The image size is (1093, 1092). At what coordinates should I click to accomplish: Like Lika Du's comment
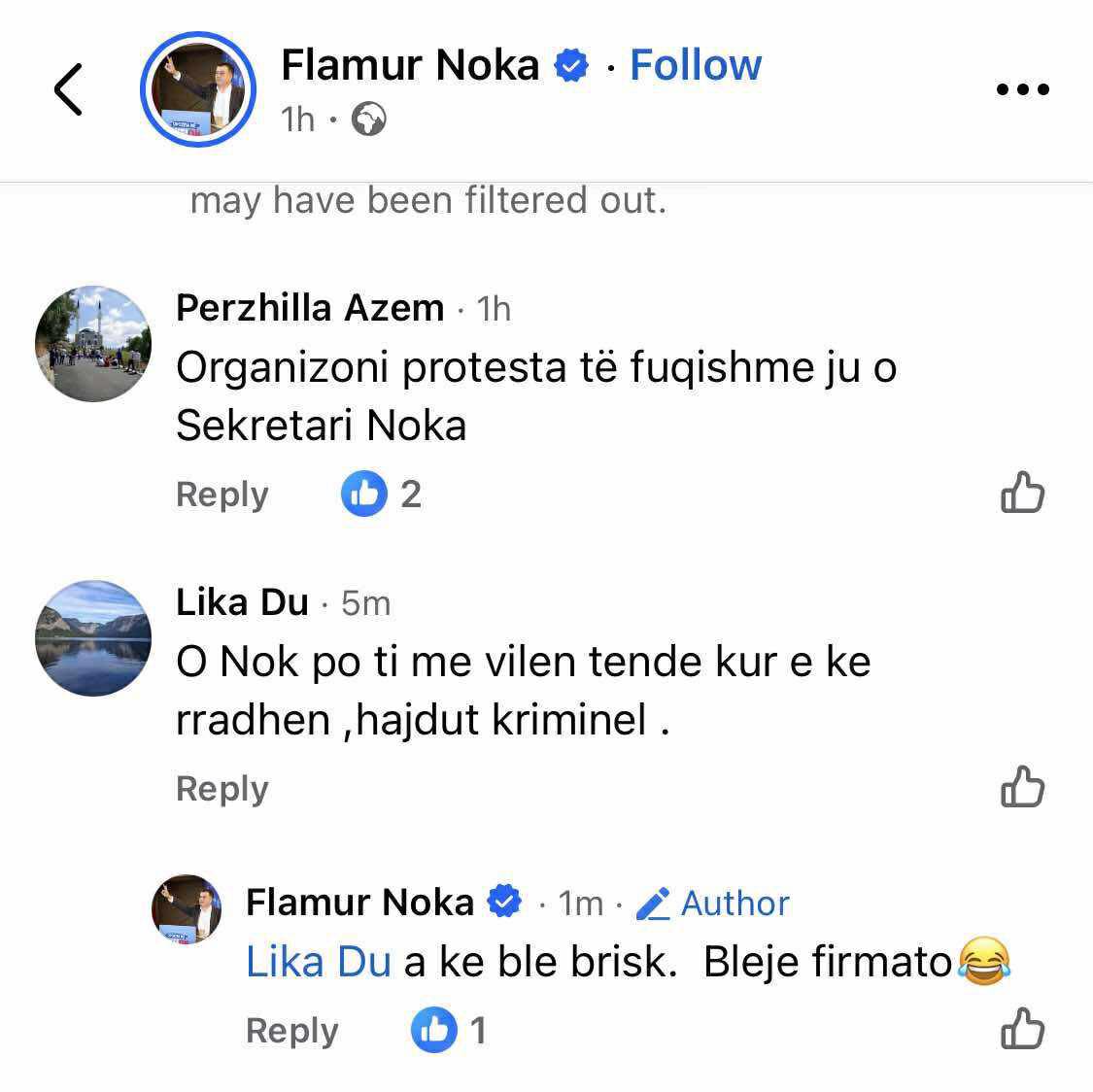pyautogui.click(x=1022, y=787)
